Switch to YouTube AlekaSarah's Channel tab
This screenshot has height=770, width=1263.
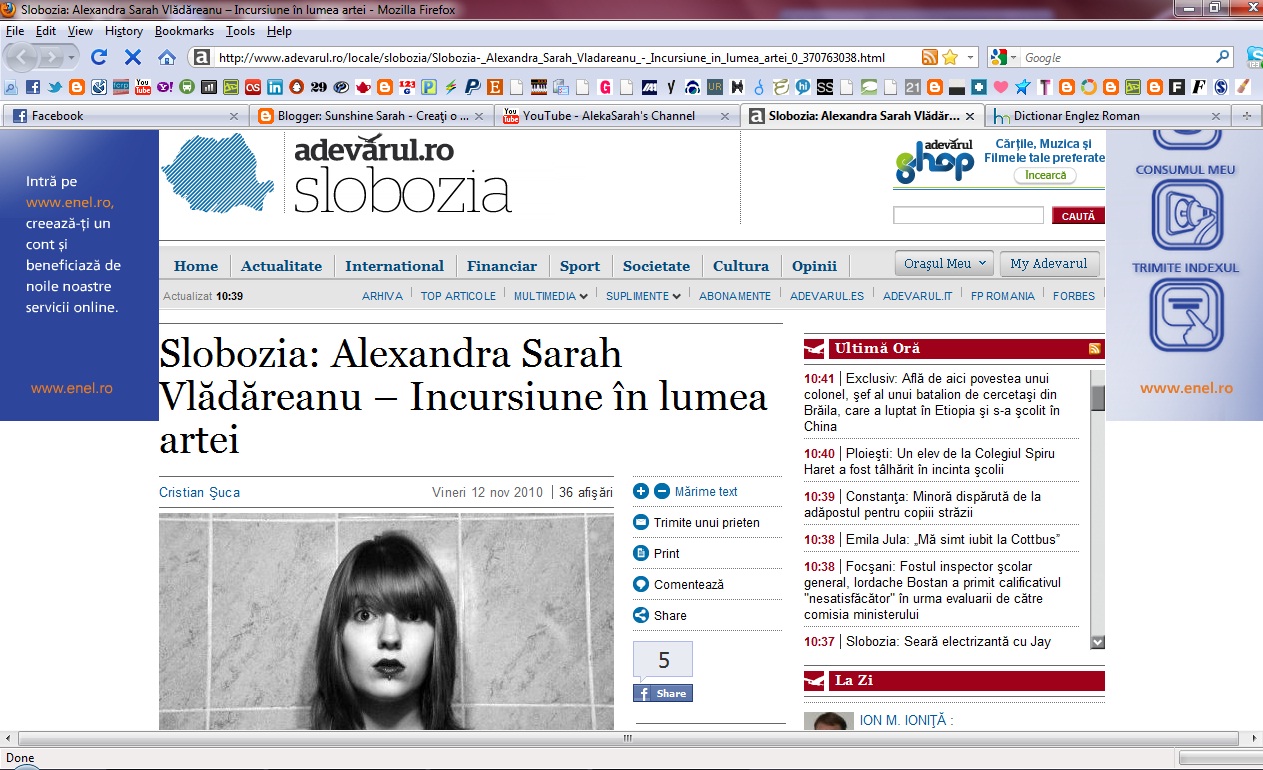617,116
